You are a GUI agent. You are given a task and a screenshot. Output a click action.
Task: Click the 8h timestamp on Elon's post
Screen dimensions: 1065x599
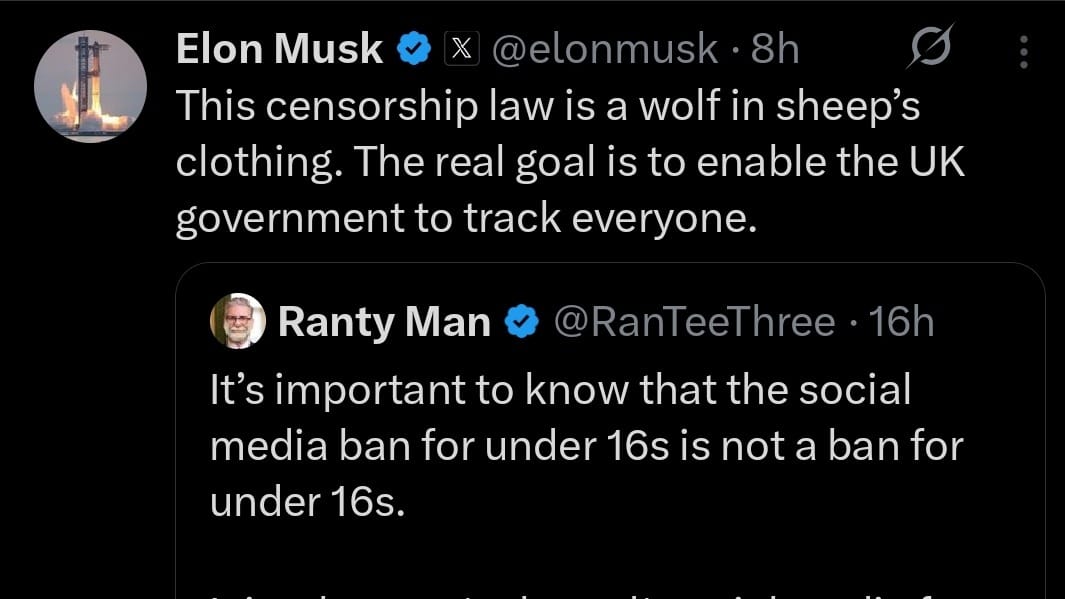pos(775,49)
